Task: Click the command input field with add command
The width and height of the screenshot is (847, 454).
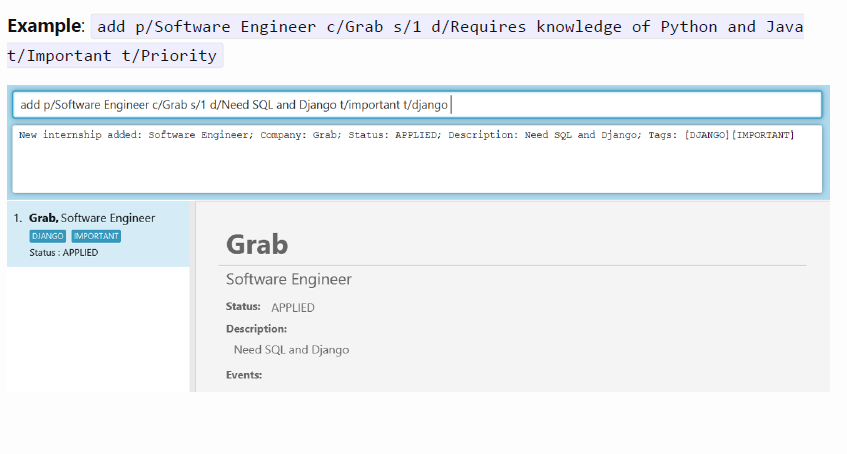Action: point(417,105)
